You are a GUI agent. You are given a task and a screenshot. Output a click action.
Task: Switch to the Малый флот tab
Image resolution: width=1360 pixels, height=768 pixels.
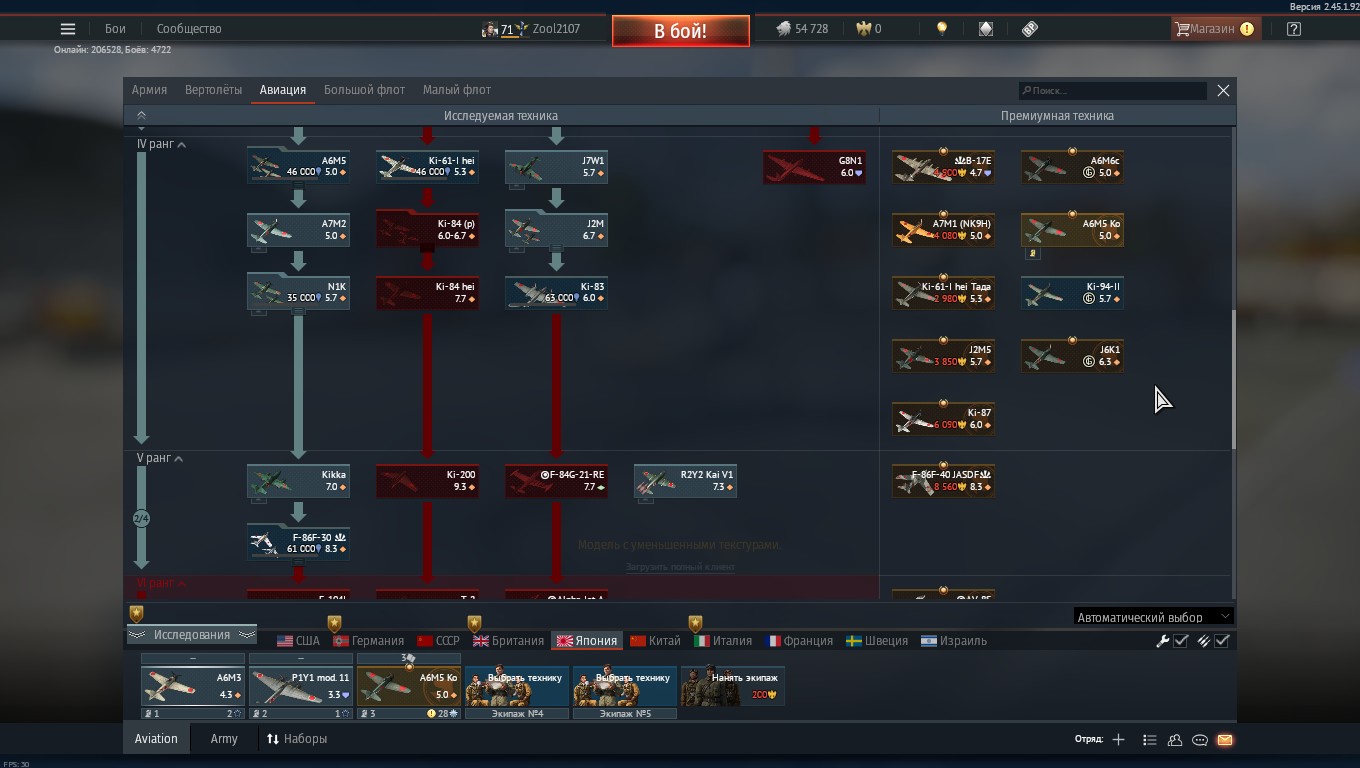point(456,90)
